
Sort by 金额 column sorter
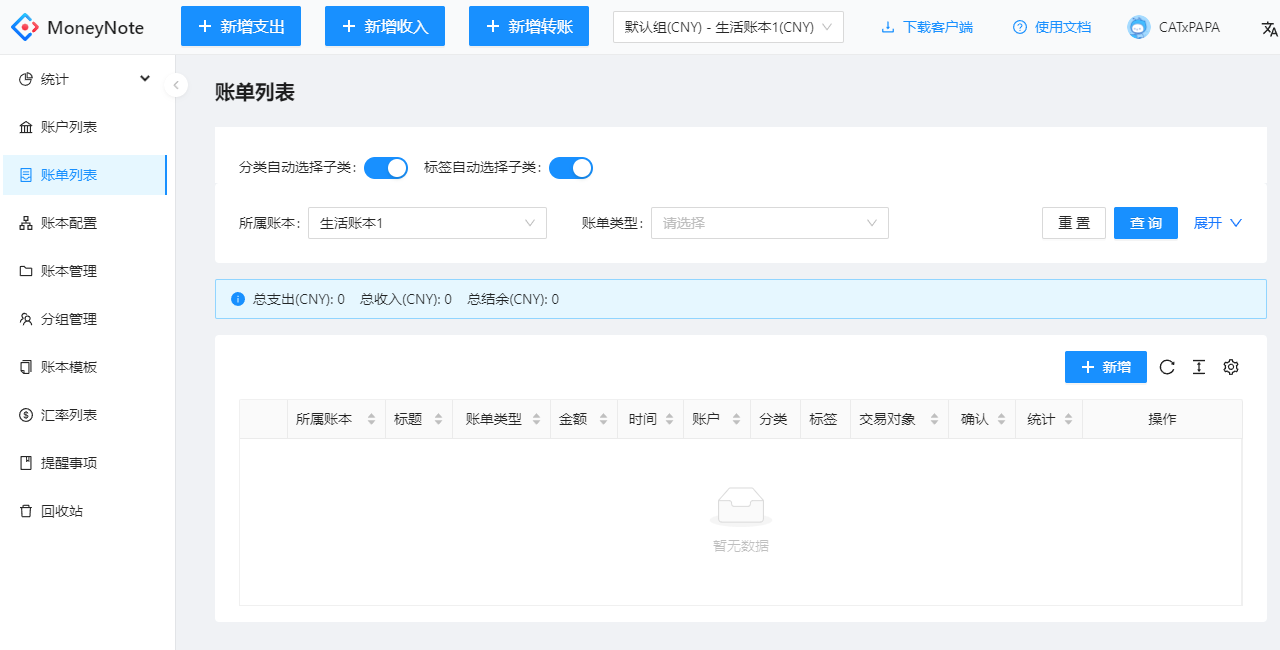pyautogui.click(x=603, y=420)
